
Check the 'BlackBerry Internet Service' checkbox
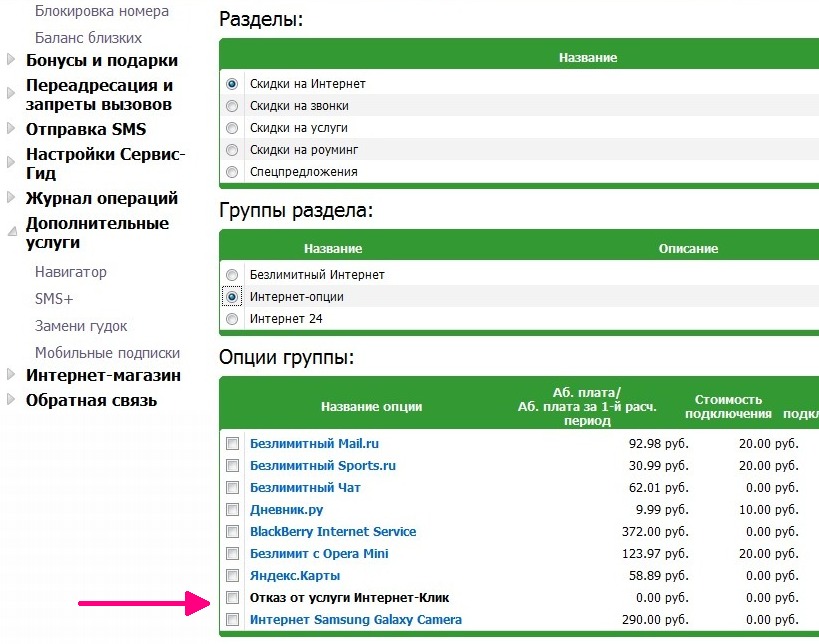coord(232,532)
